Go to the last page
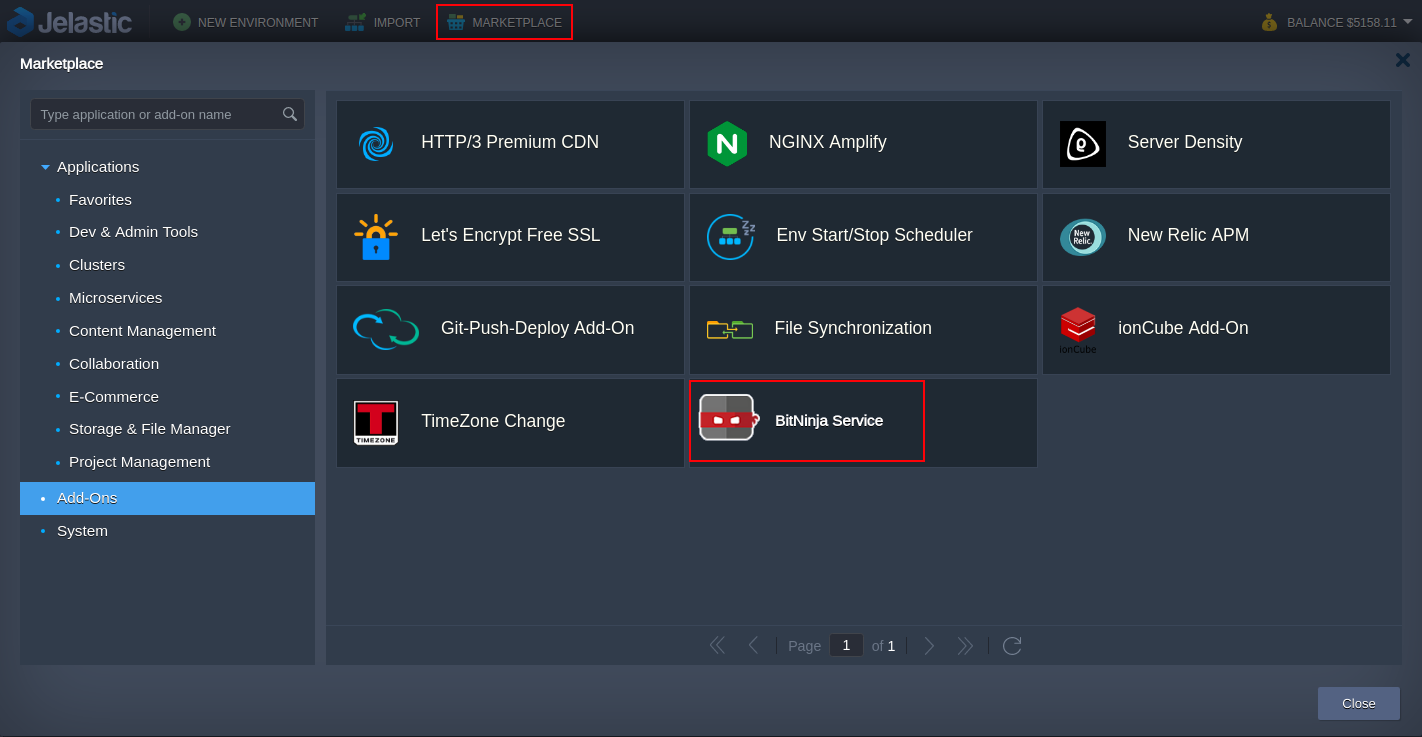Image resolution: width=1422 pixels, height=737 pixels. [965, 646]
